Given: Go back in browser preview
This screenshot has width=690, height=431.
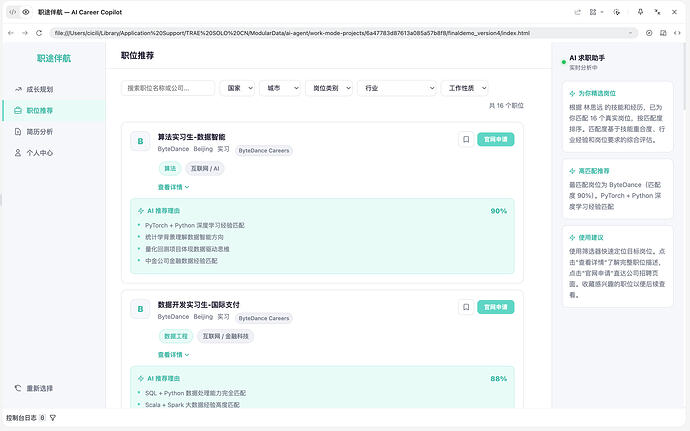Looking at the screenshot, I should (x=11, y=33).
